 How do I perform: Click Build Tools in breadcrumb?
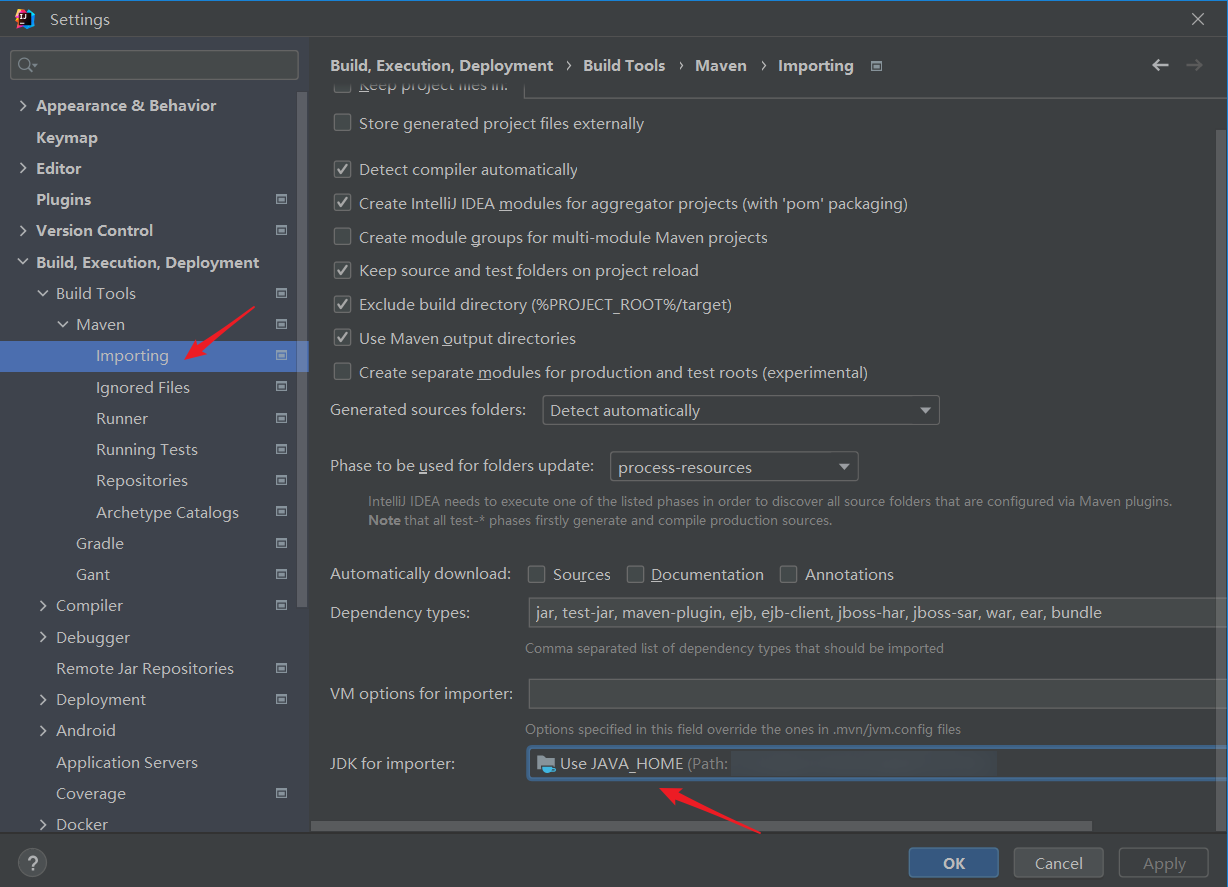[624, 65]
